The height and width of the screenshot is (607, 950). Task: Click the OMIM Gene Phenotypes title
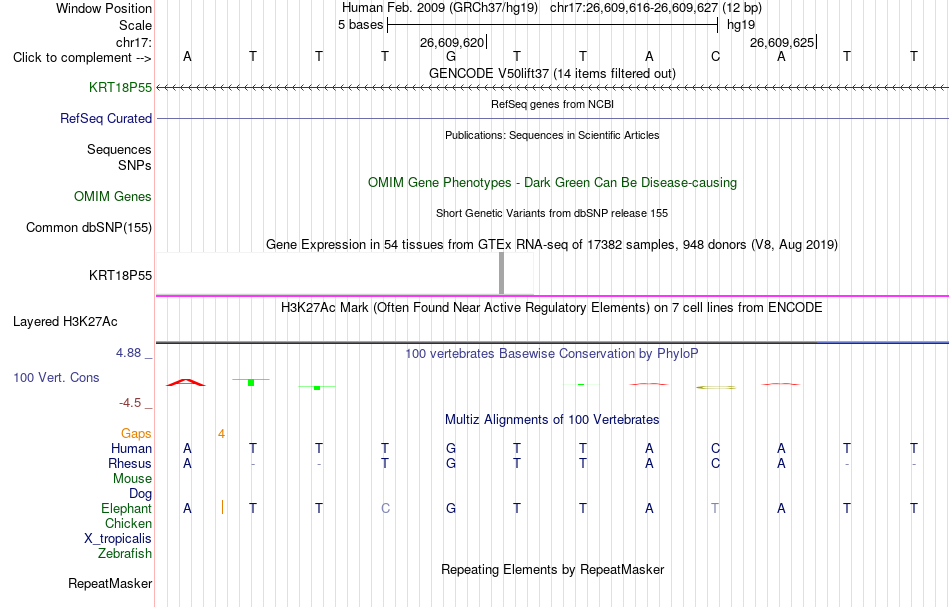click(552, 183)
